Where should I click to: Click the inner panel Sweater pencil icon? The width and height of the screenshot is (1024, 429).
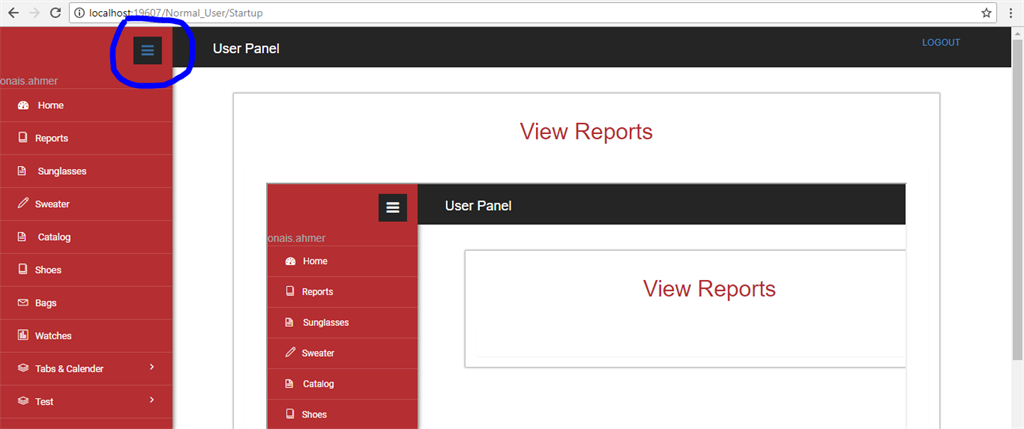pos(291,353)
